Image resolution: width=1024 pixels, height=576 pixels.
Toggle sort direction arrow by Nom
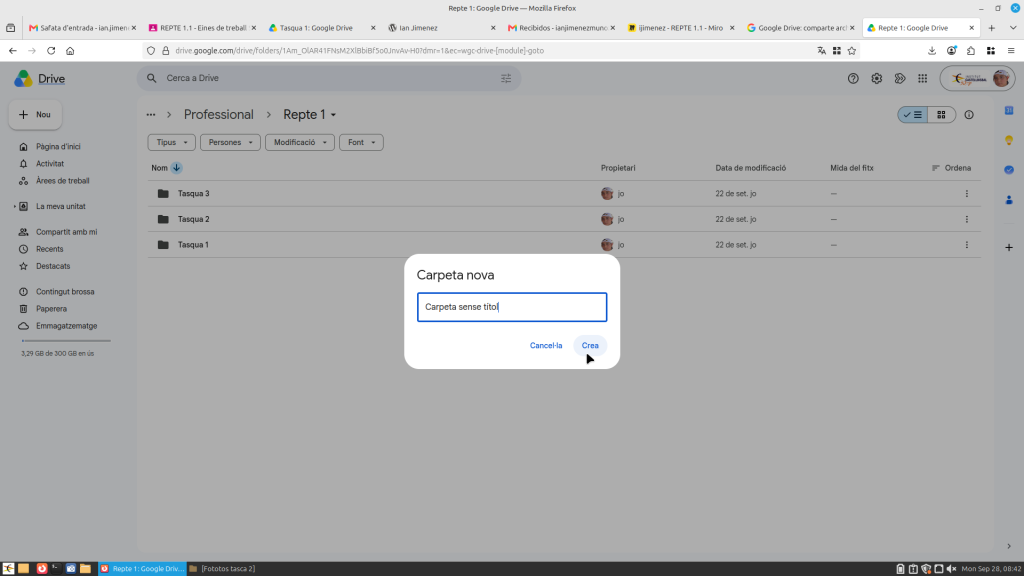[176, 168]
